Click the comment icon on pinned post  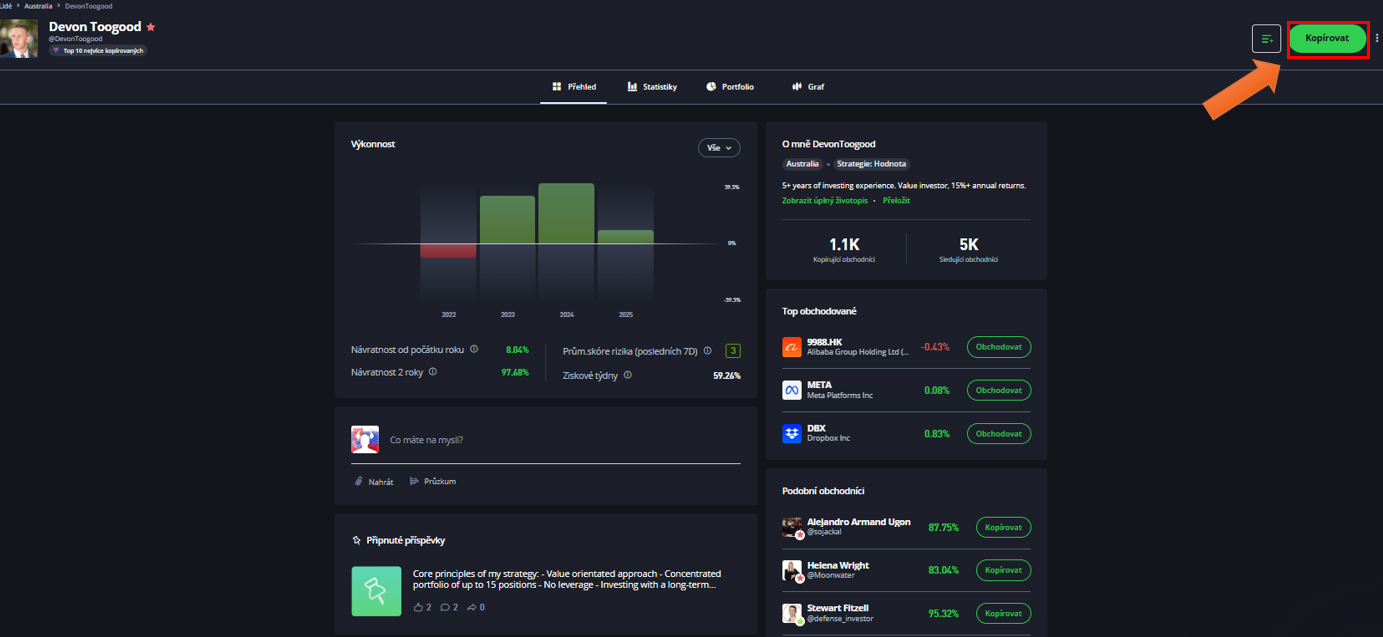tap(446, 607)
